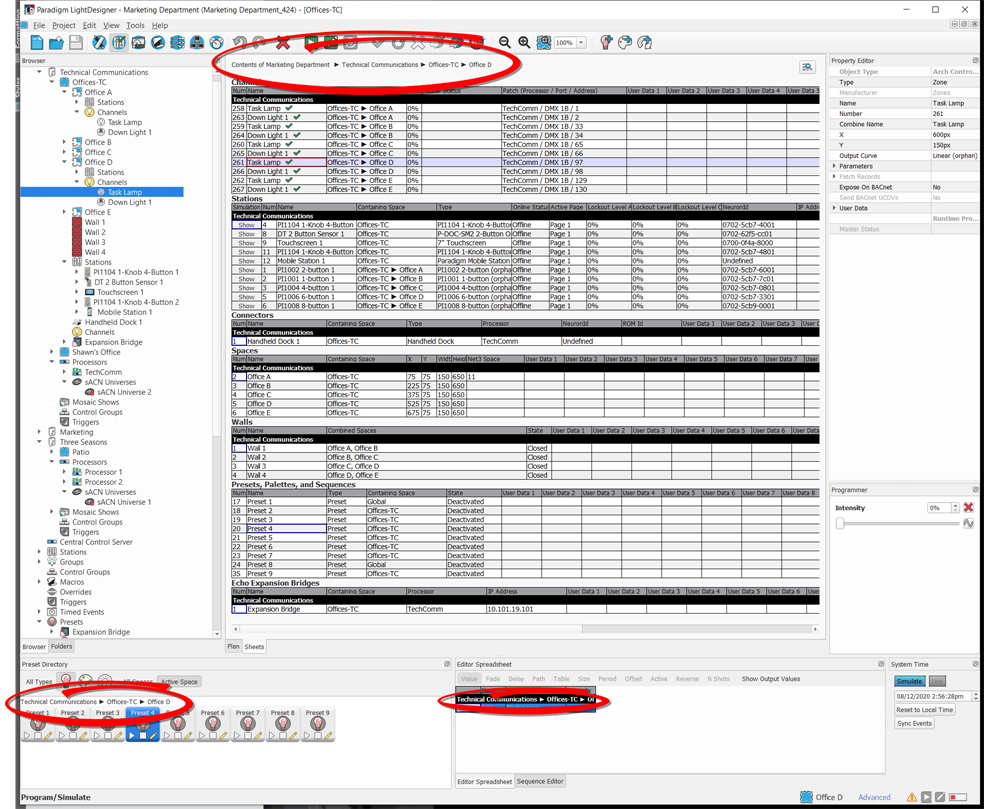984x809 pixels.
Task: Click the Save file toolbar icon
Action: [x=76, y=43]
